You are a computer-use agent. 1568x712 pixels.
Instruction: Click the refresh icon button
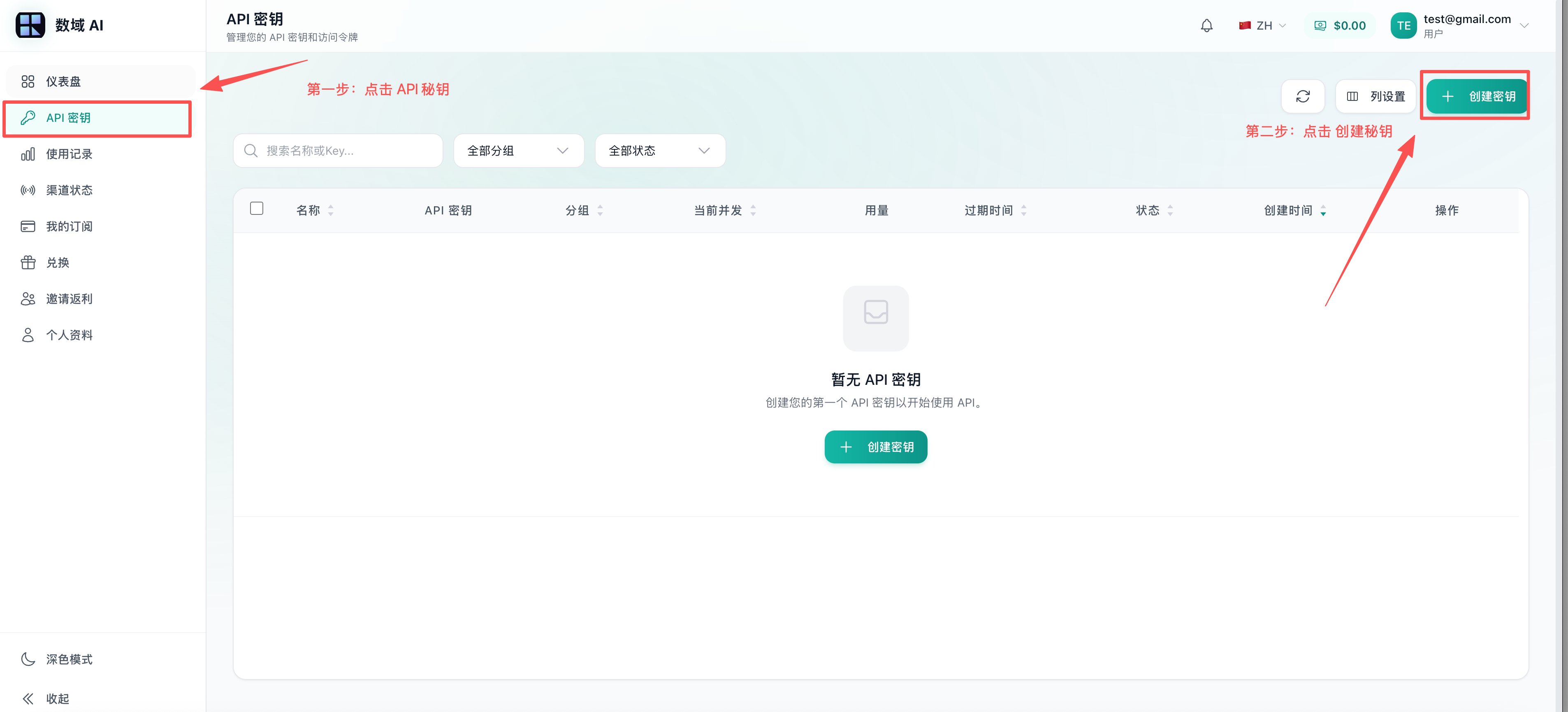[x=1303, y=96]
